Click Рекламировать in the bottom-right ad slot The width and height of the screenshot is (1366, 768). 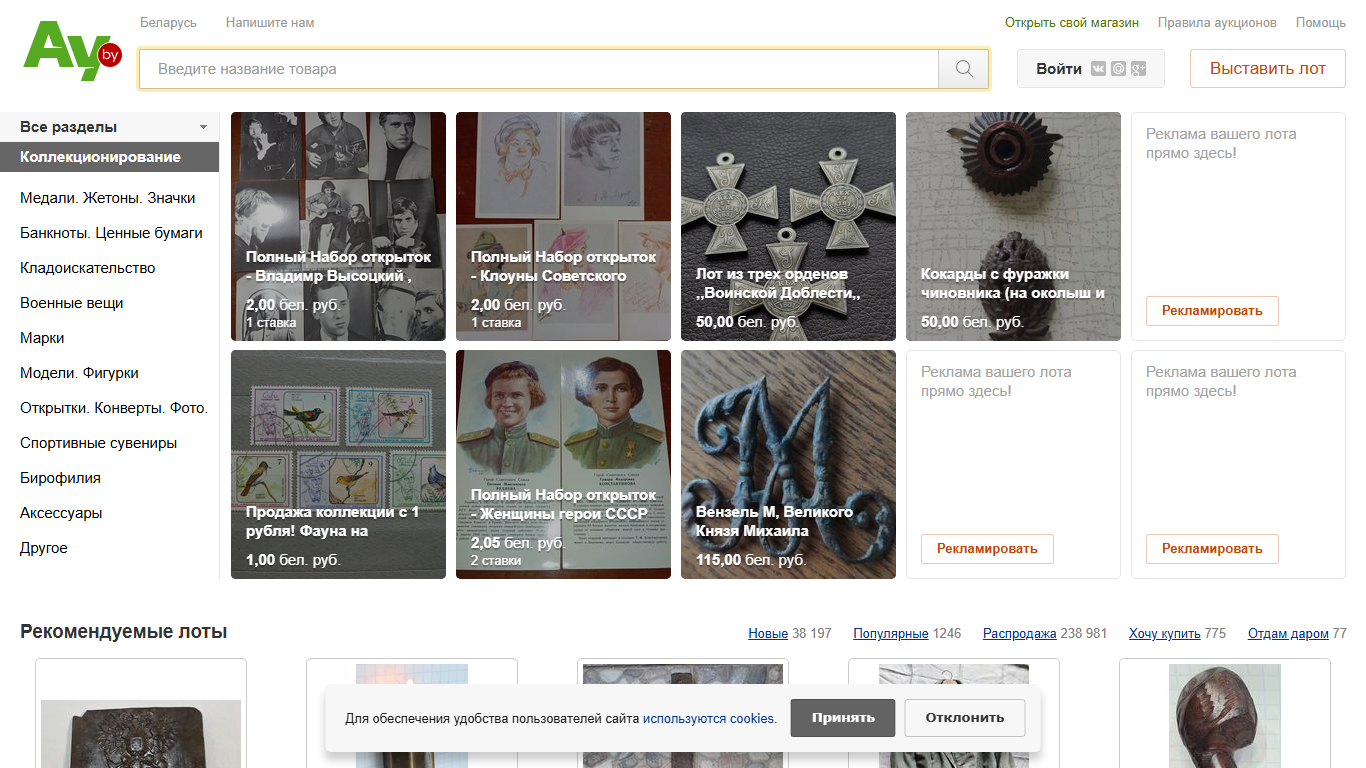[x=1212, y=548]
